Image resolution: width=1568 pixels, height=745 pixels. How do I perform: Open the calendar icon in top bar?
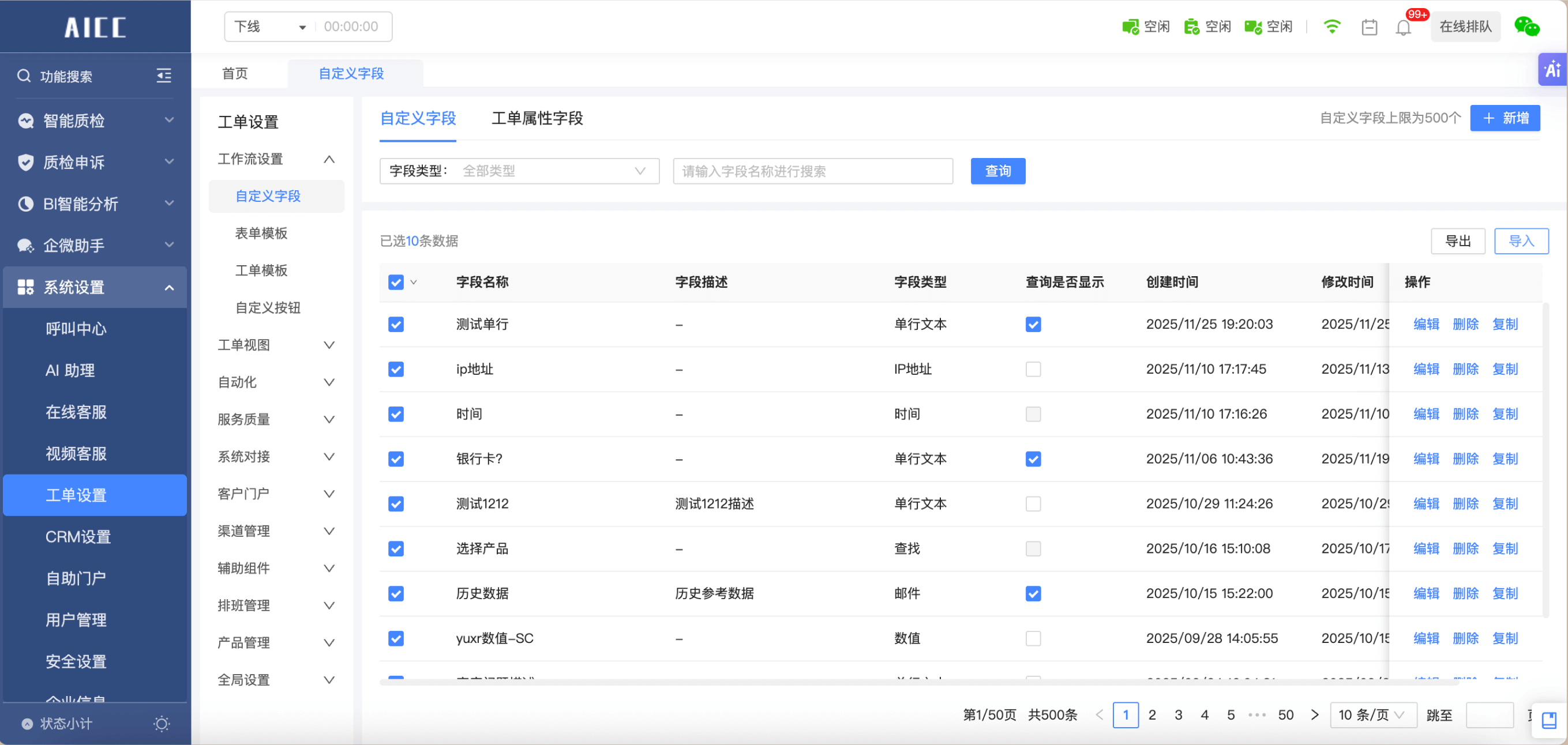(1369, 27)
